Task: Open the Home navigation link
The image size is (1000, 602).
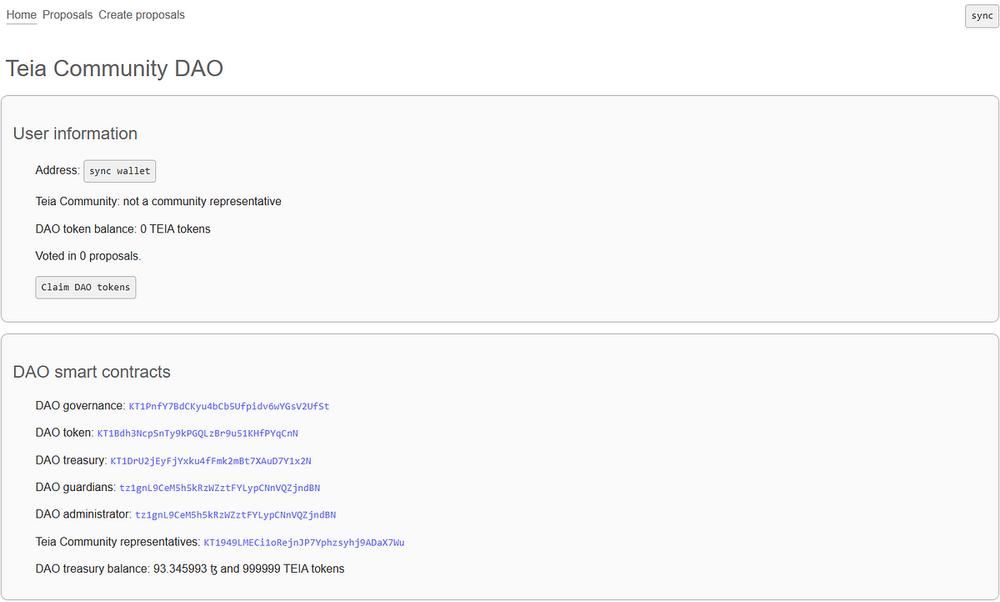Action: (21, 15)
